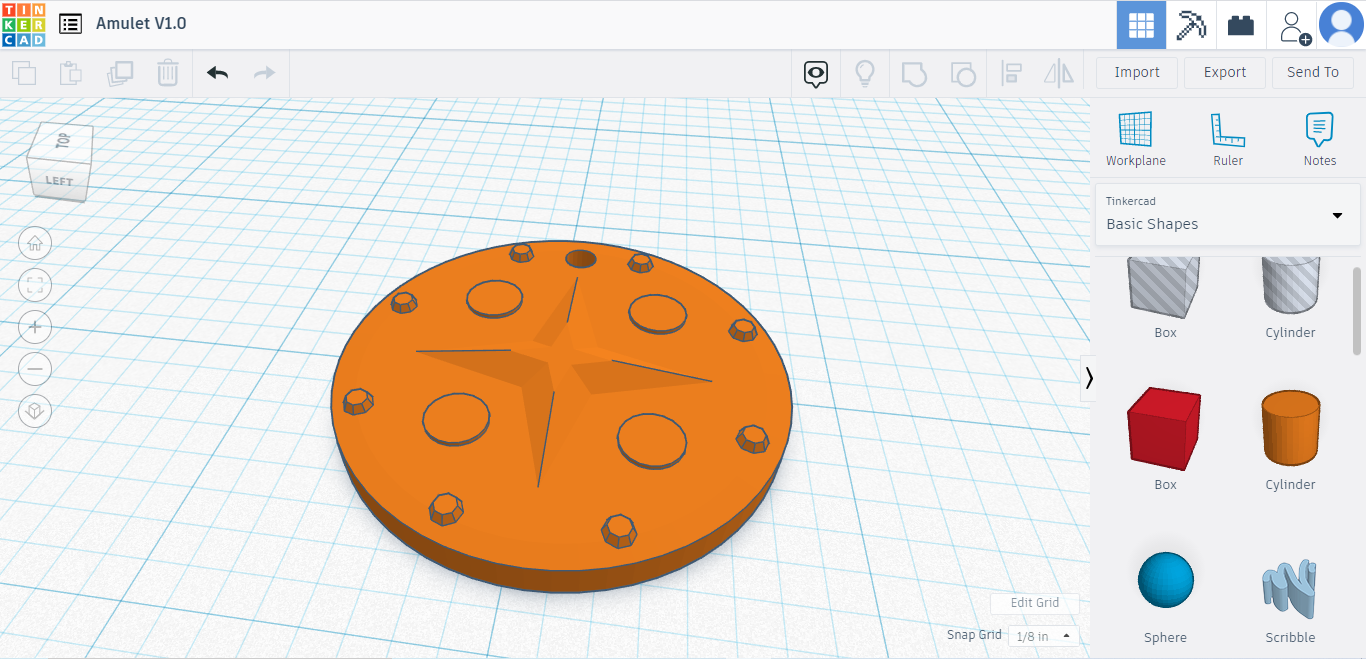Open the Tinkercad logo home link
The height and width of the screenshot is (659, 1366).
click(x=23, y=24)
